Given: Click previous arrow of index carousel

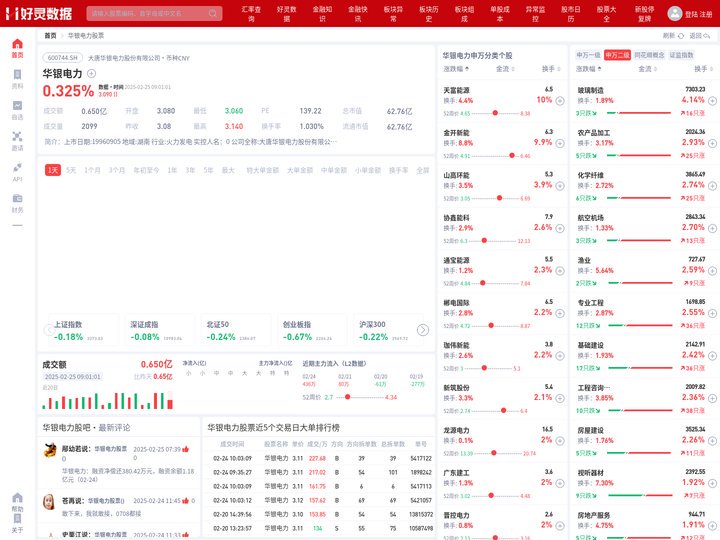Looking at the screenshot, I should click(49, 330).
